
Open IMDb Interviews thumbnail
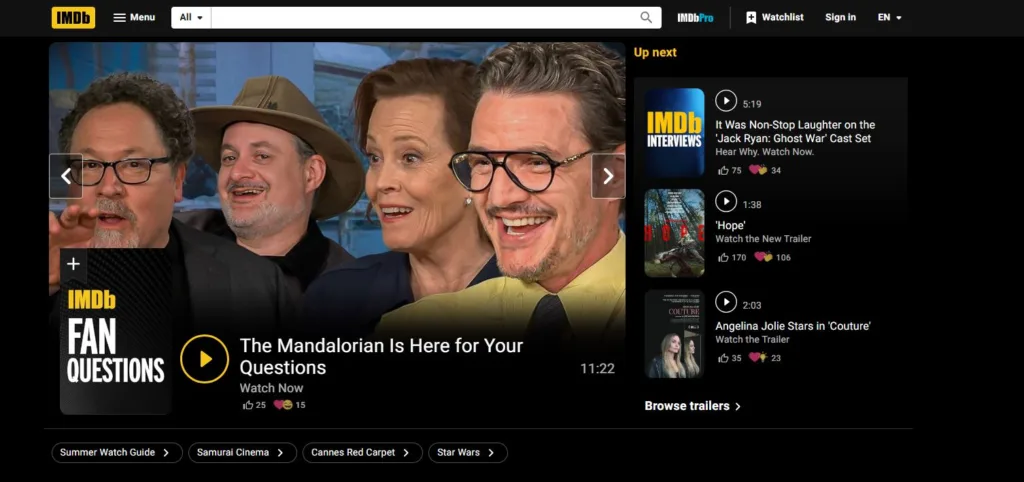(x=675, y=133)
